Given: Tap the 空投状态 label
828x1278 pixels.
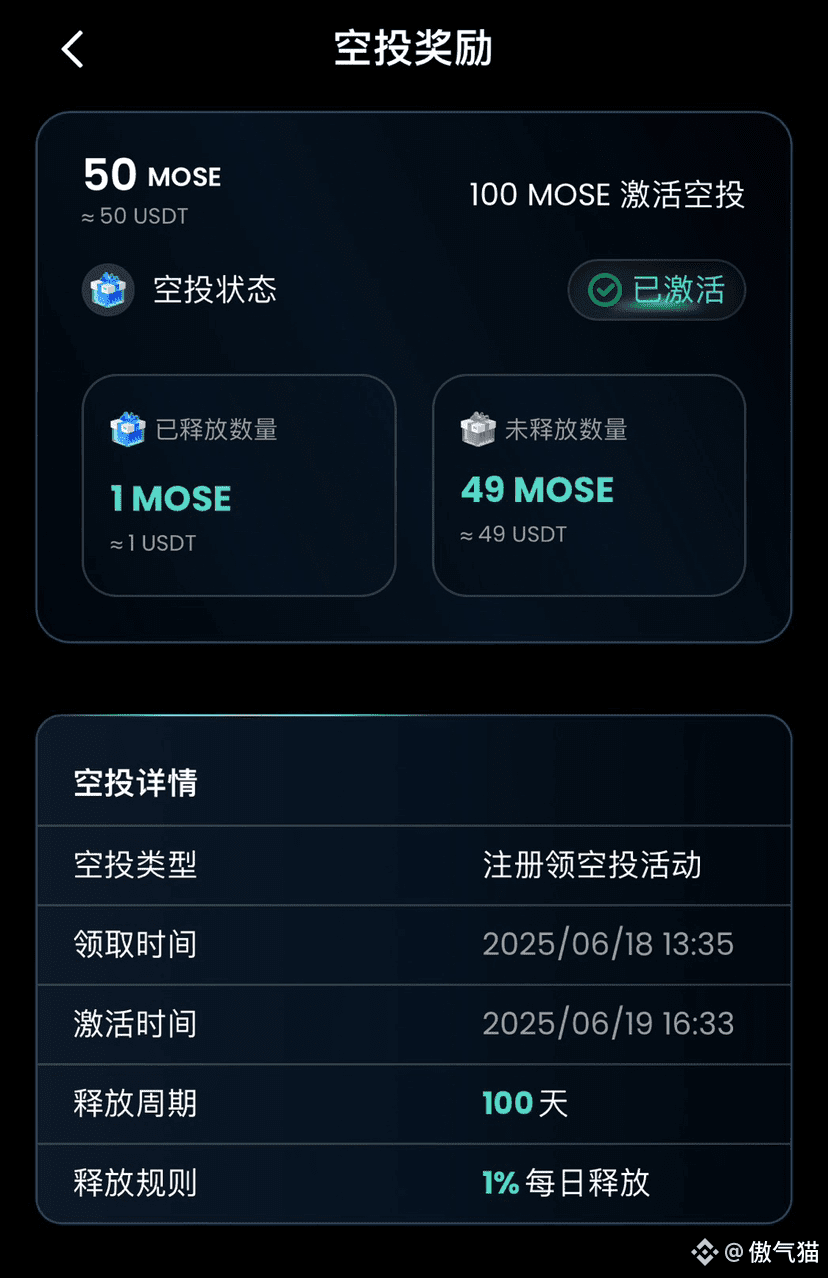Looking at the screenshot, I should 215,290.
